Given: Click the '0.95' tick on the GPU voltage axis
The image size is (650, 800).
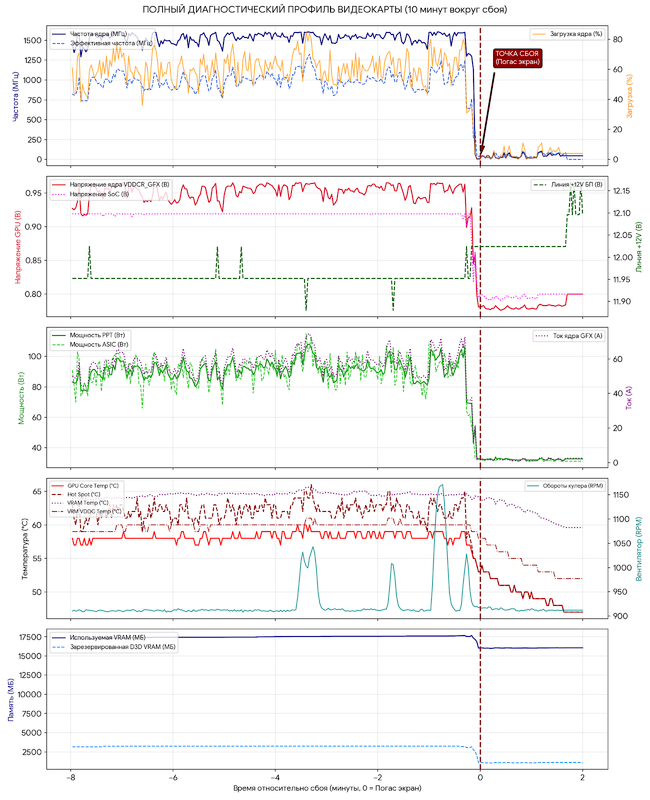Looking at the screenshot, I should [34, 193].
